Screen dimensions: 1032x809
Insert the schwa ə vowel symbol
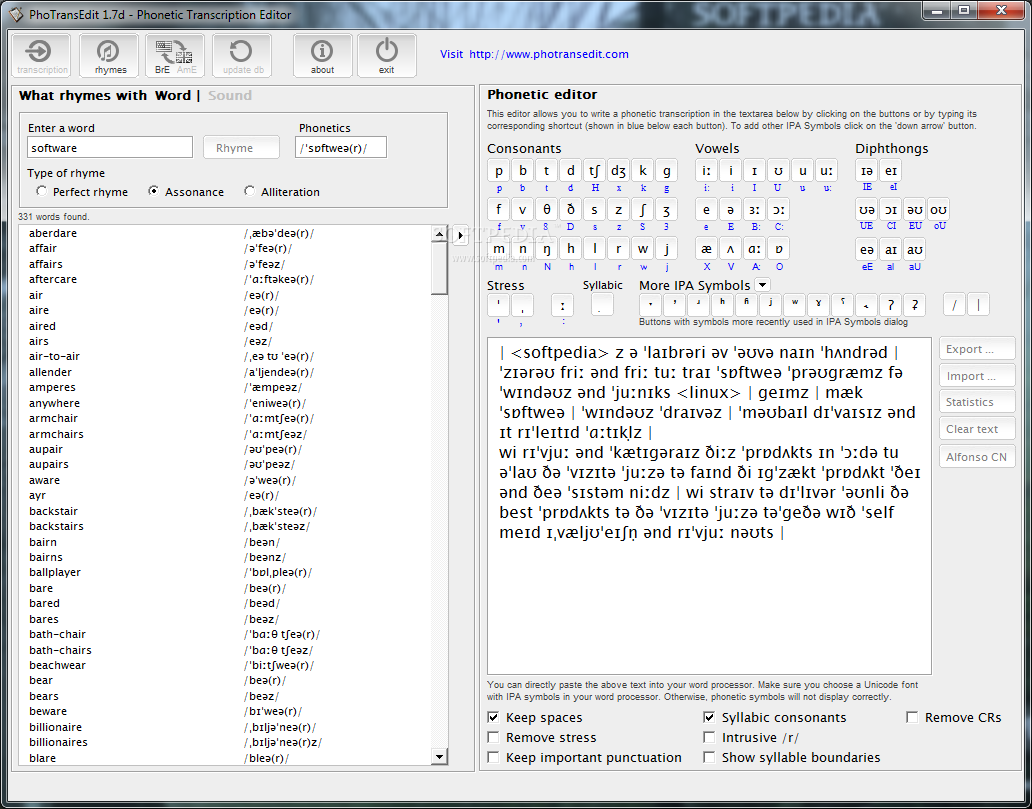point(730,210)
